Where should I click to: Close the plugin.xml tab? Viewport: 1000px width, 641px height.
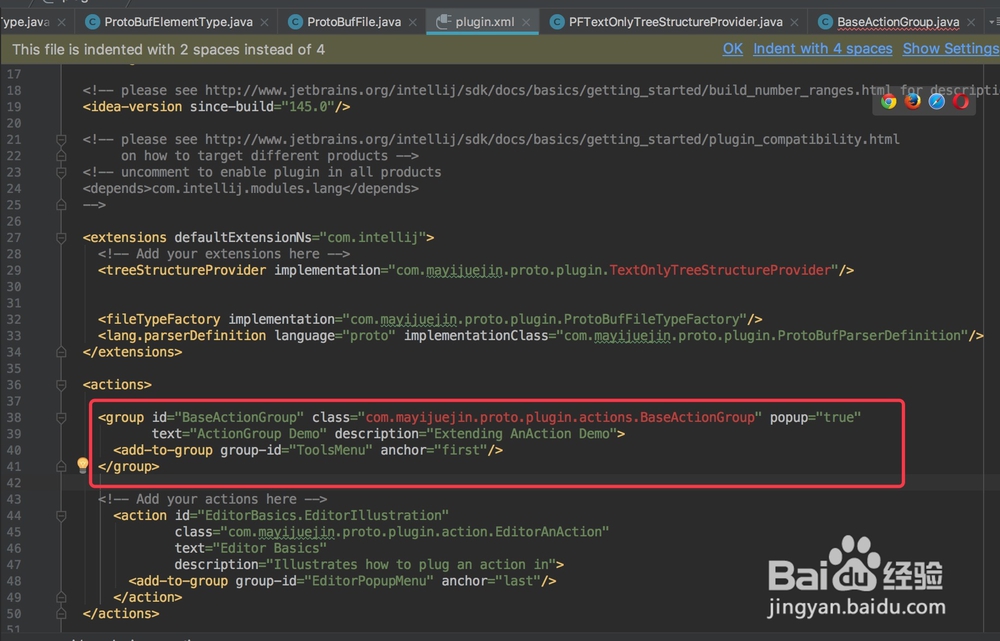(x=526, y=22)
